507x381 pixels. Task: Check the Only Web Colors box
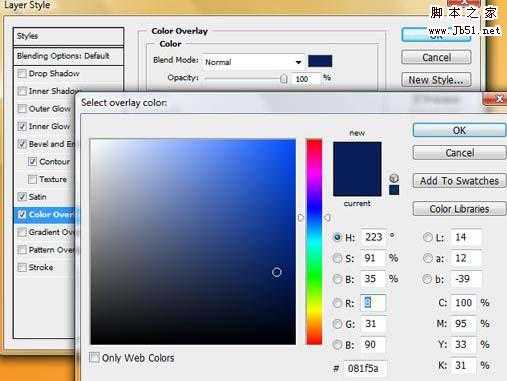pyautogui.click(x=94, y=358)
